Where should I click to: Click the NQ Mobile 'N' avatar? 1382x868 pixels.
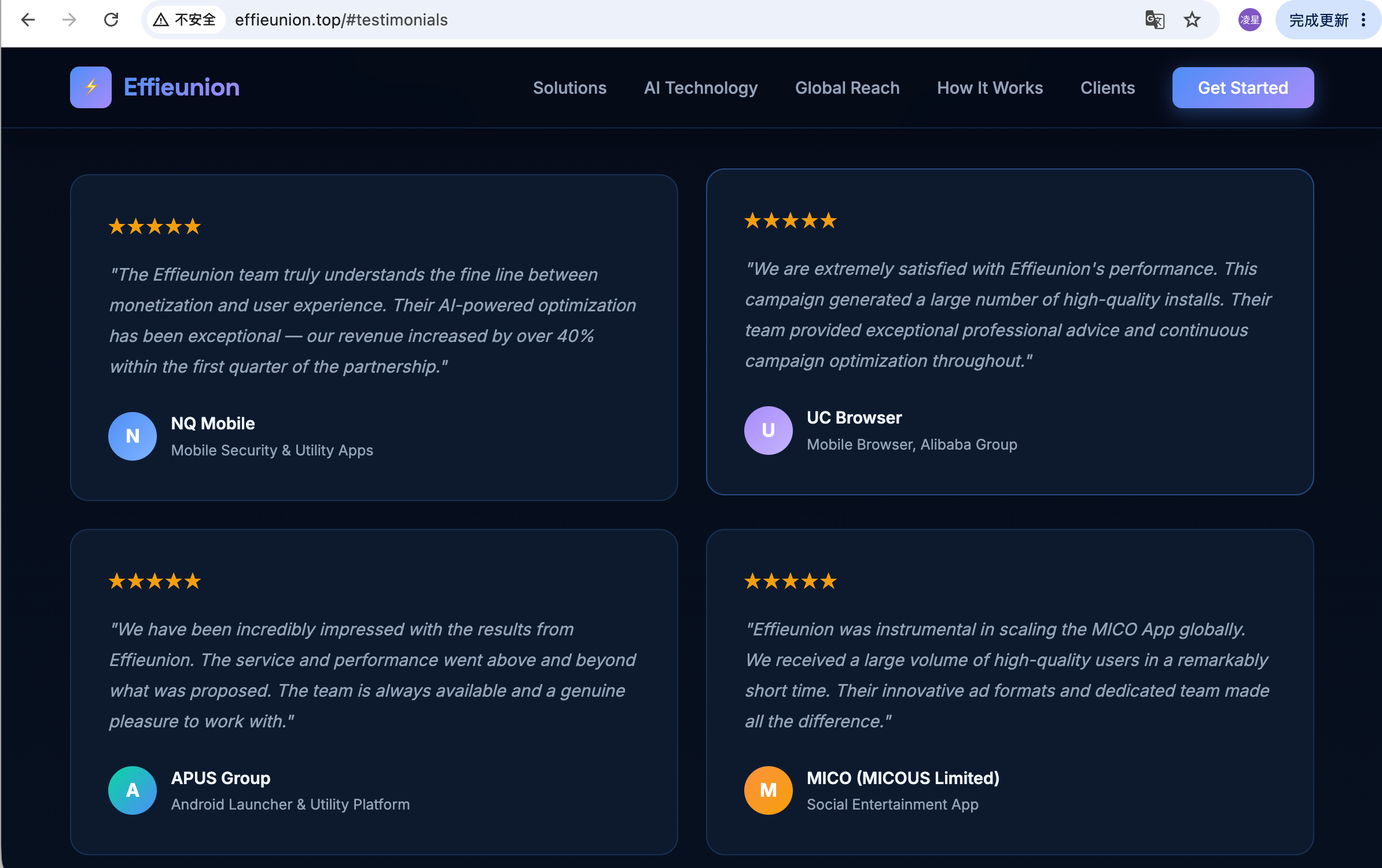pos(133,436)
